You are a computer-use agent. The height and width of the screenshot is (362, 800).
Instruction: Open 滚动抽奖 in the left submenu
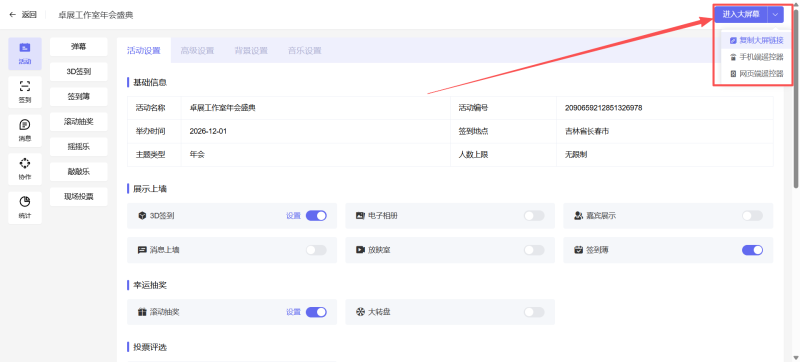[79, 121]
